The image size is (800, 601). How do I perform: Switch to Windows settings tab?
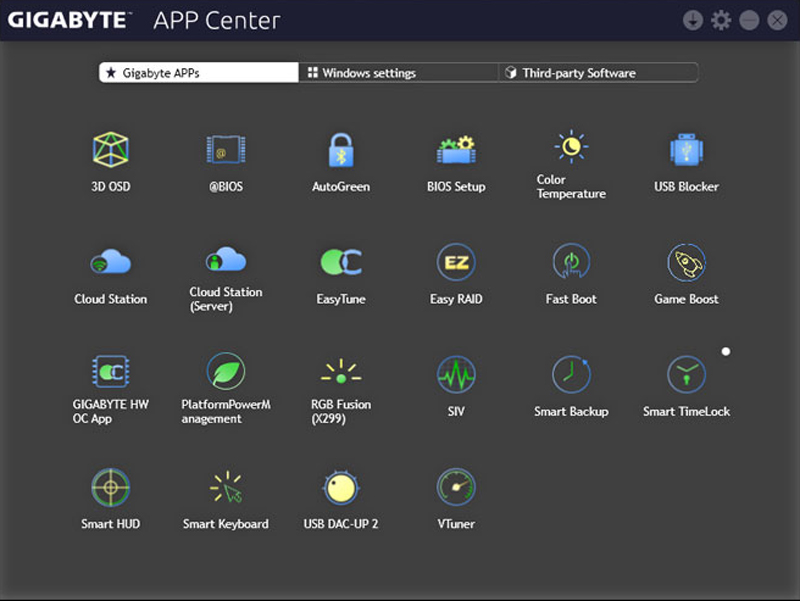398,73
